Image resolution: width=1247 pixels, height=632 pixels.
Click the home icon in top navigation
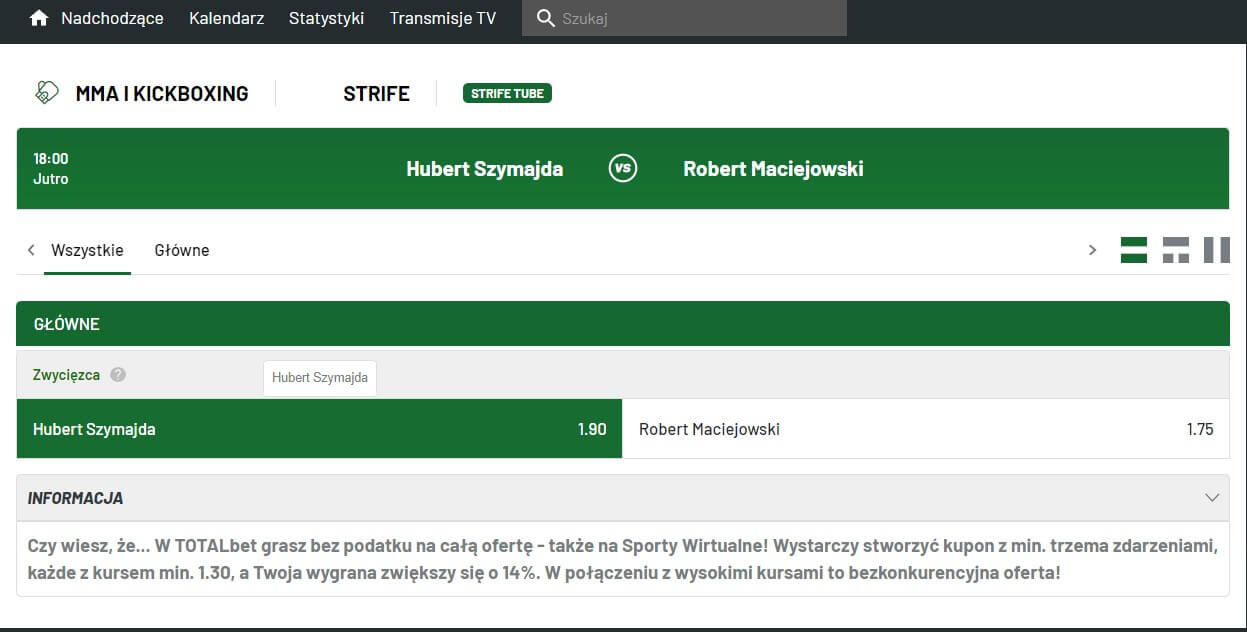tap(39, 18)
